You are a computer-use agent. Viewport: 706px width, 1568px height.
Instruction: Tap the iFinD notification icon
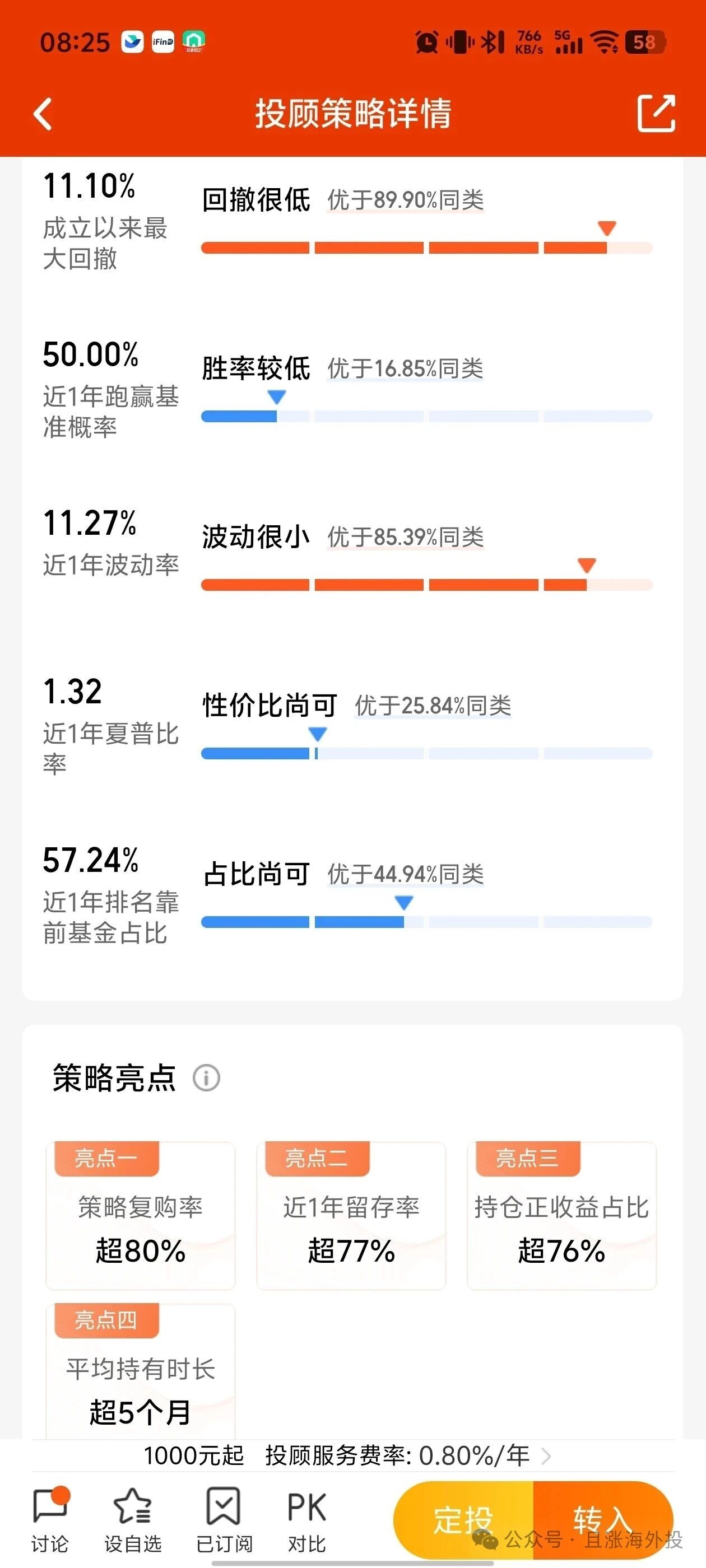click(162, 41)
